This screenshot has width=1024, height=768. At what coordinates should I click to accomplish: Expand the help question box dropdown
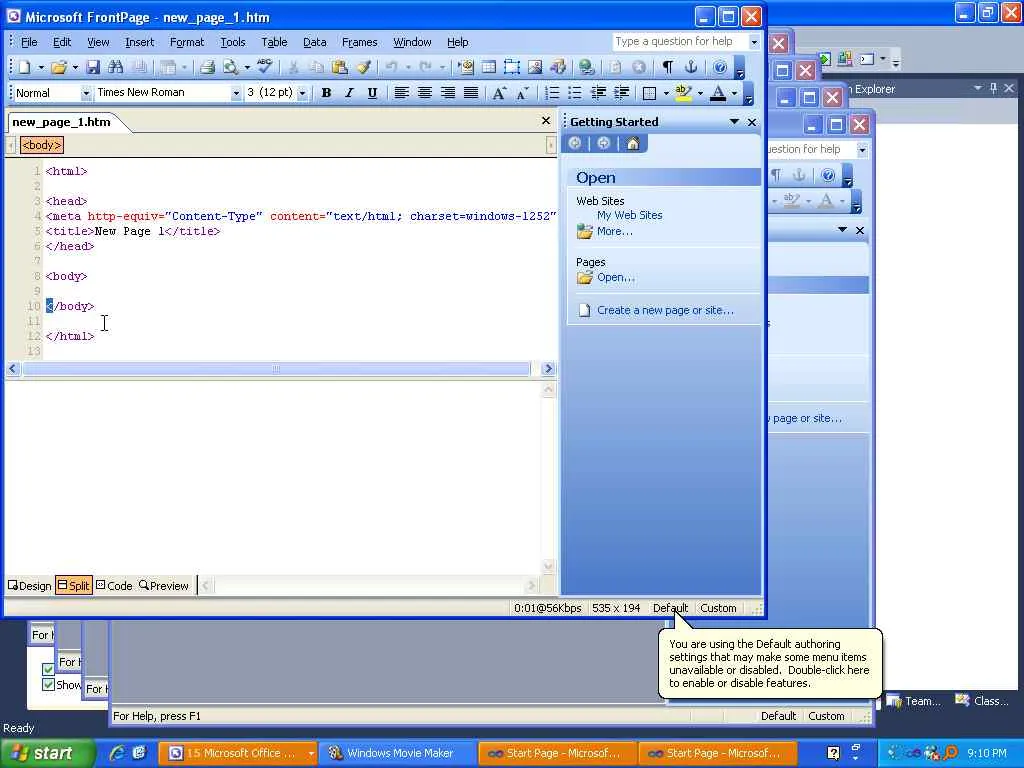(x=754, y=42)
